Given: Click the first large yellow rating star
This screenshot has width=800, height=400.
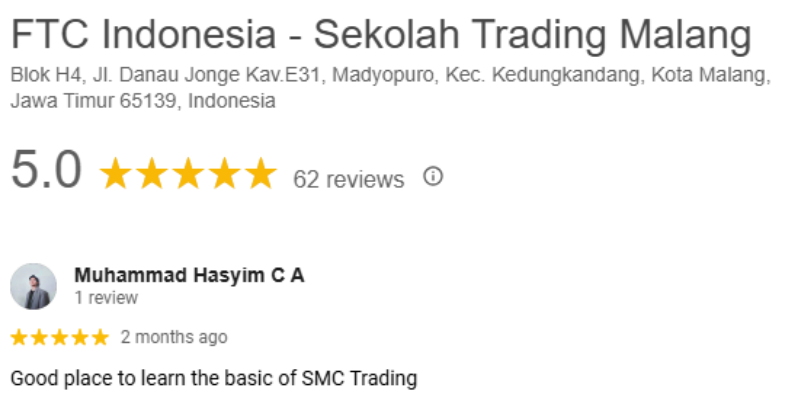Looking at the screenshot, I should point(117,174).
